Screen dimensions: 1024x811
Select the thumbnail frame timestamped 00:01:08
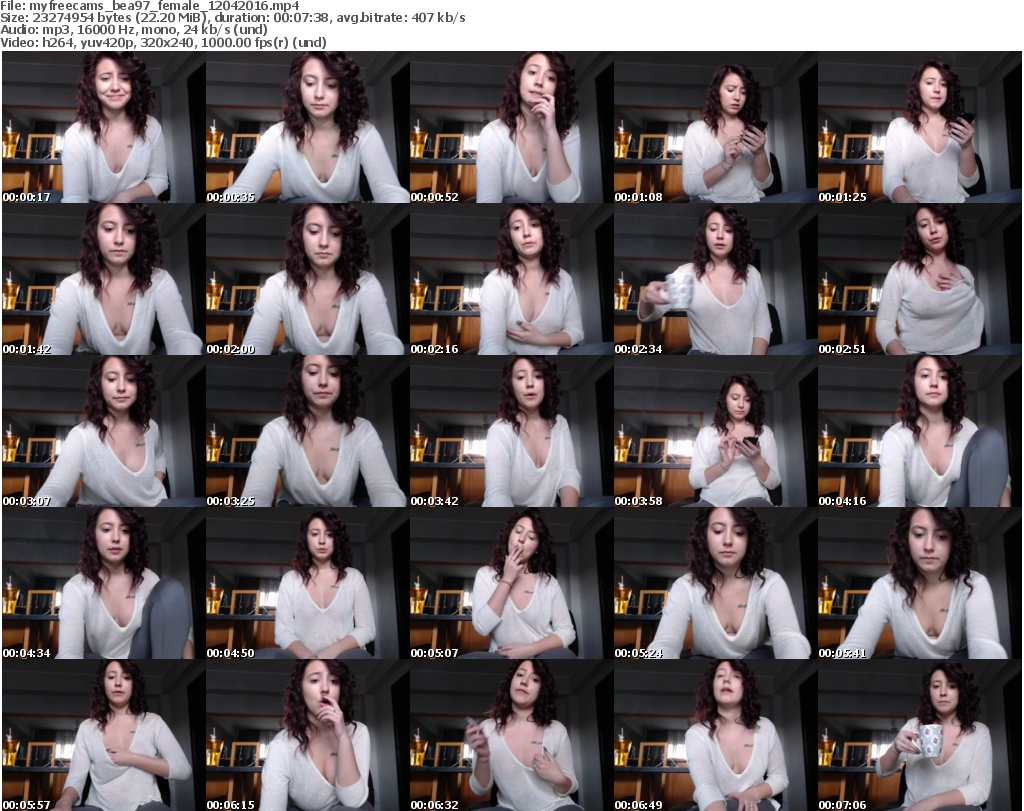716,127
